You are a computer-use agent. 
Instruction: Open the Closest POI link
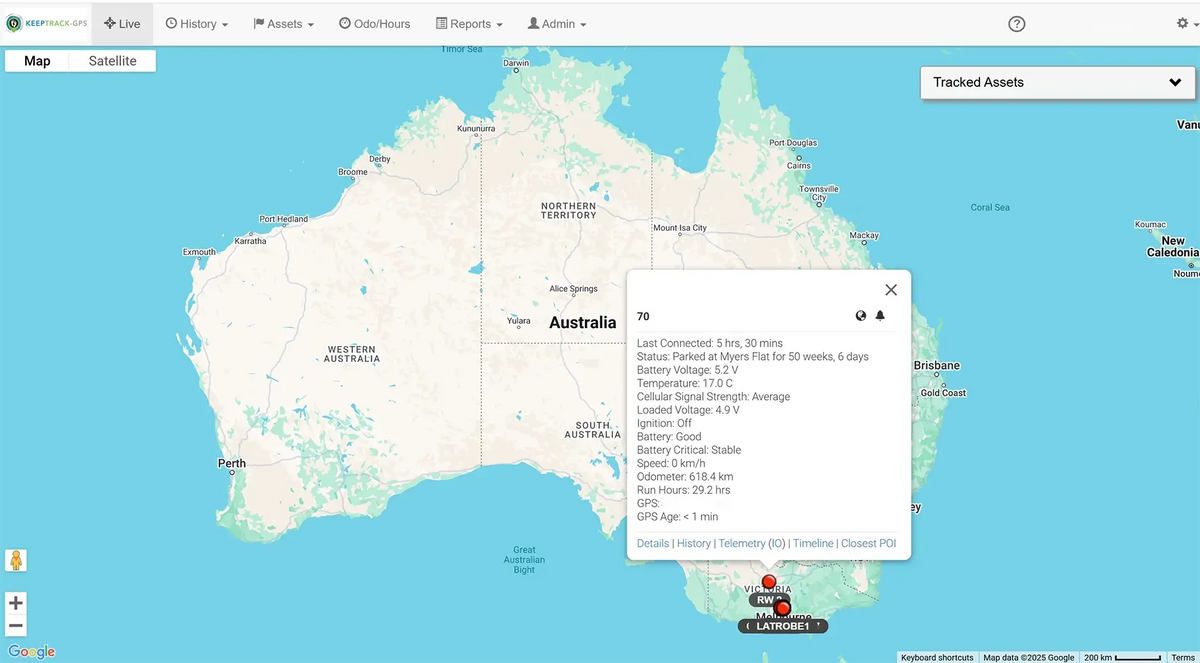point(869,543)
